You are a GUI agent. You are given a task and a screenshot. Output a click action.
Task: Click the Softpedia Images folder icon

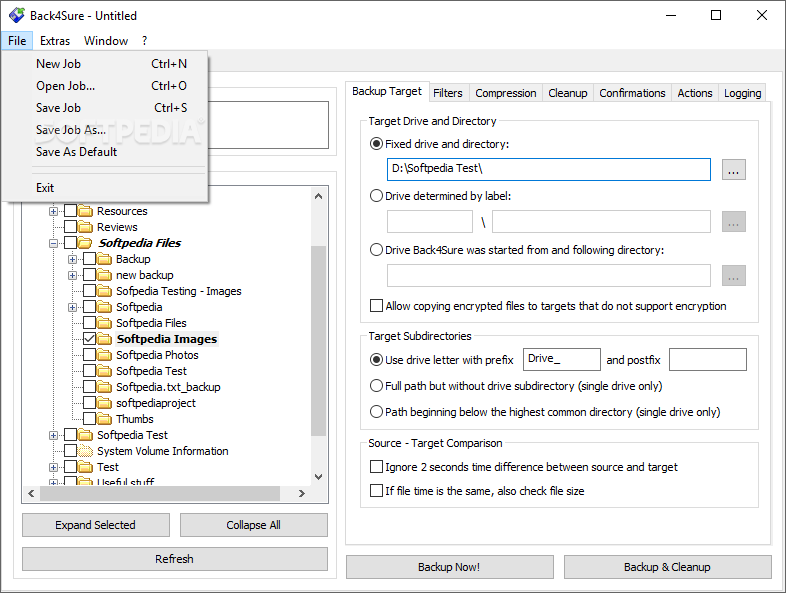click(105, 339)
